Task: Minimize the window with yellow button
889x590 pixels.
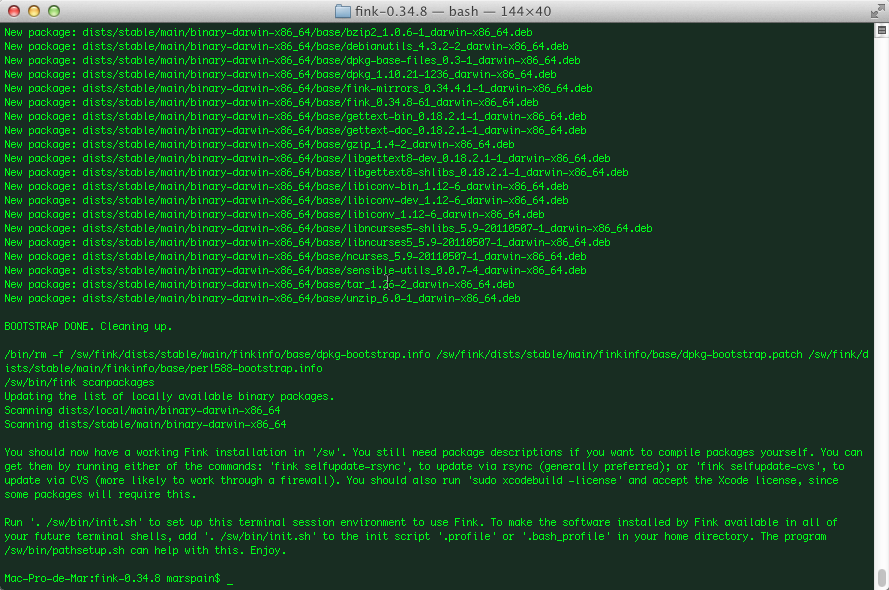Action: tap(32, 12)
